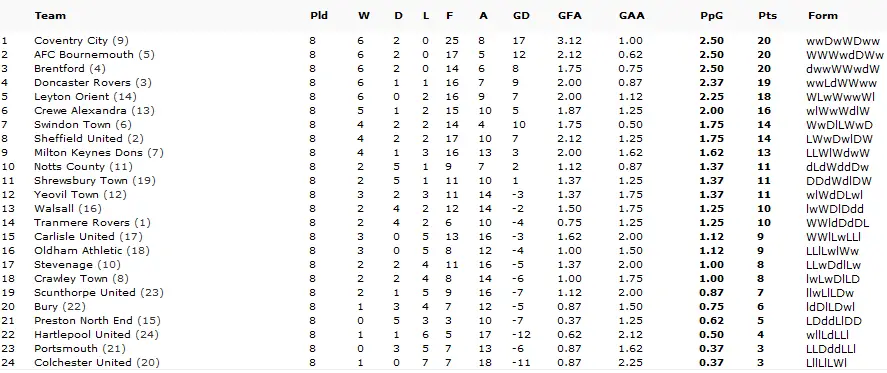The height and width of the screenshot is (373, 887).
Task: Select the Brentford row team name
Action: click(59, 68)
